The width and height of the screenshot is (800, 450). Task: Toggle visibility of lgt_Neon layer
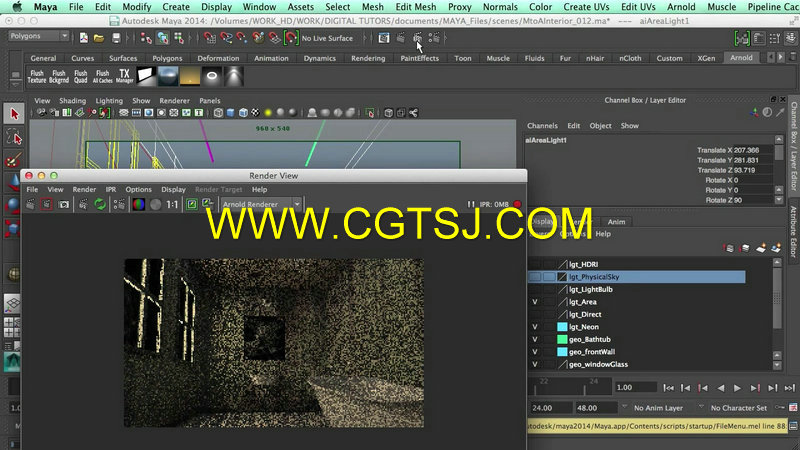535,327
